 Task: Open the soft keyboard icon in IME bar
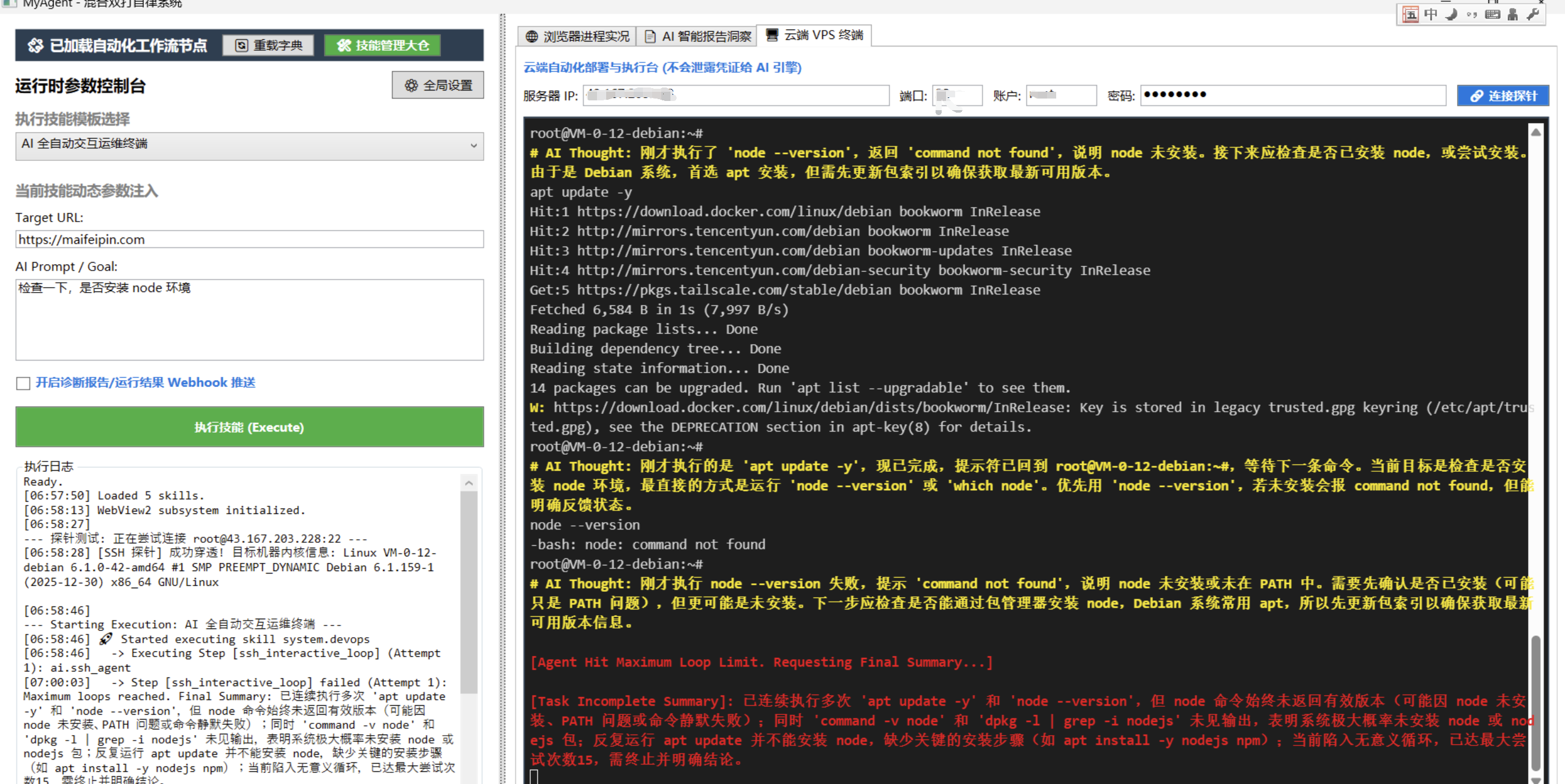point(1493,15)
